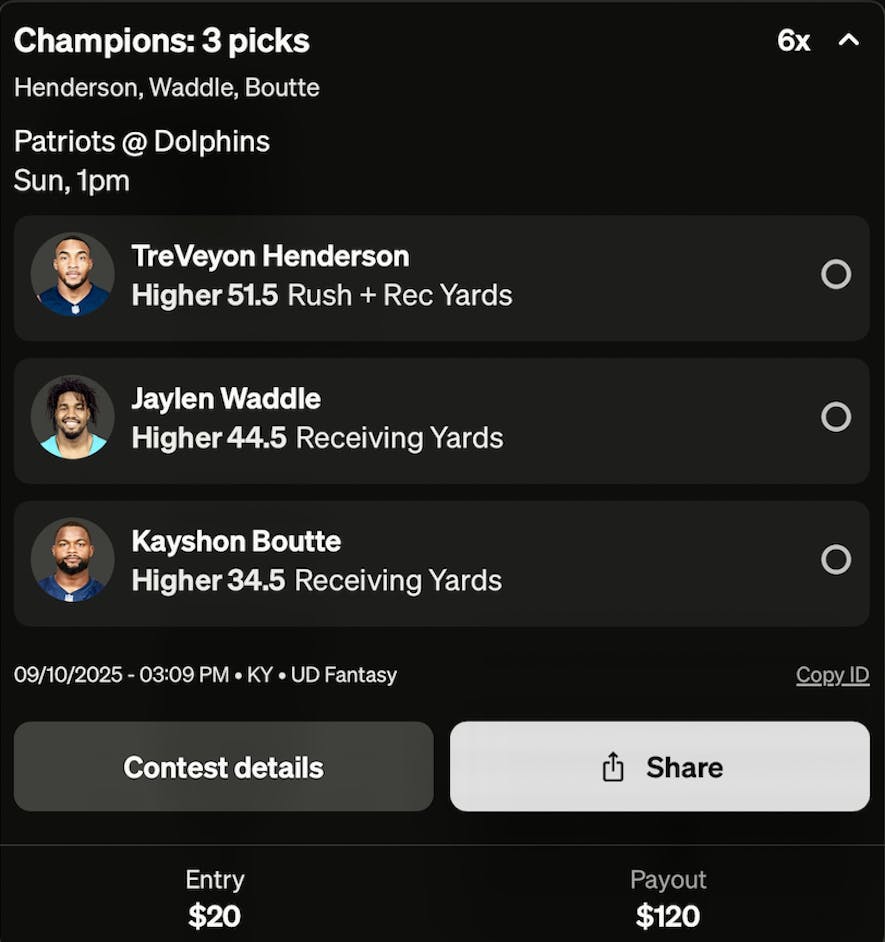Click the entry timestamp and UD Fantasy line
This screenshot has height=942, width=885.
click(205, 675)
